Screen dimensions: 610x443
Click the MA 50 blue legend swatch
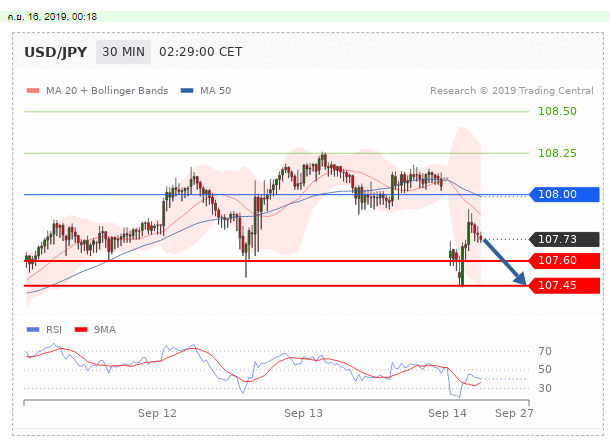pos(187,91)
